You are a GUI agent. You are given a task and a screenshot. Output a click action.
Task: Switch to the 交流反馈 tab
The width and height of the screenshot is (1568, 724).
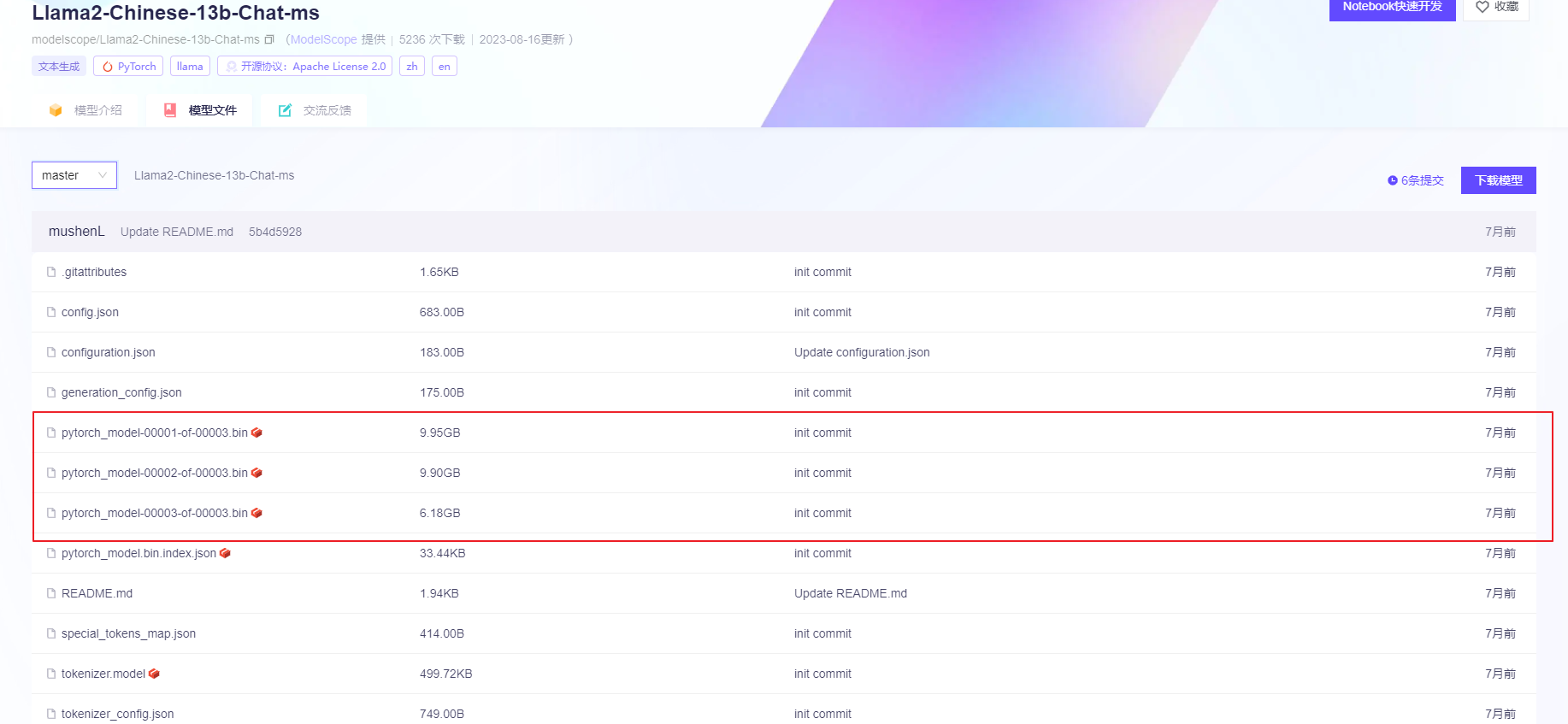pos(314,110)
